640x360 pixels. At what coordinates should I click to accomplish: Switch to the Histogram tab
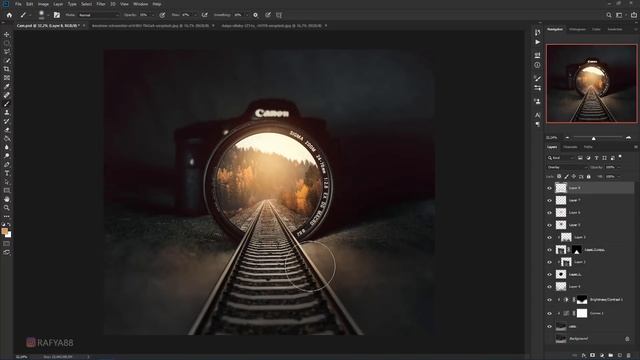(x=577, y=29)
